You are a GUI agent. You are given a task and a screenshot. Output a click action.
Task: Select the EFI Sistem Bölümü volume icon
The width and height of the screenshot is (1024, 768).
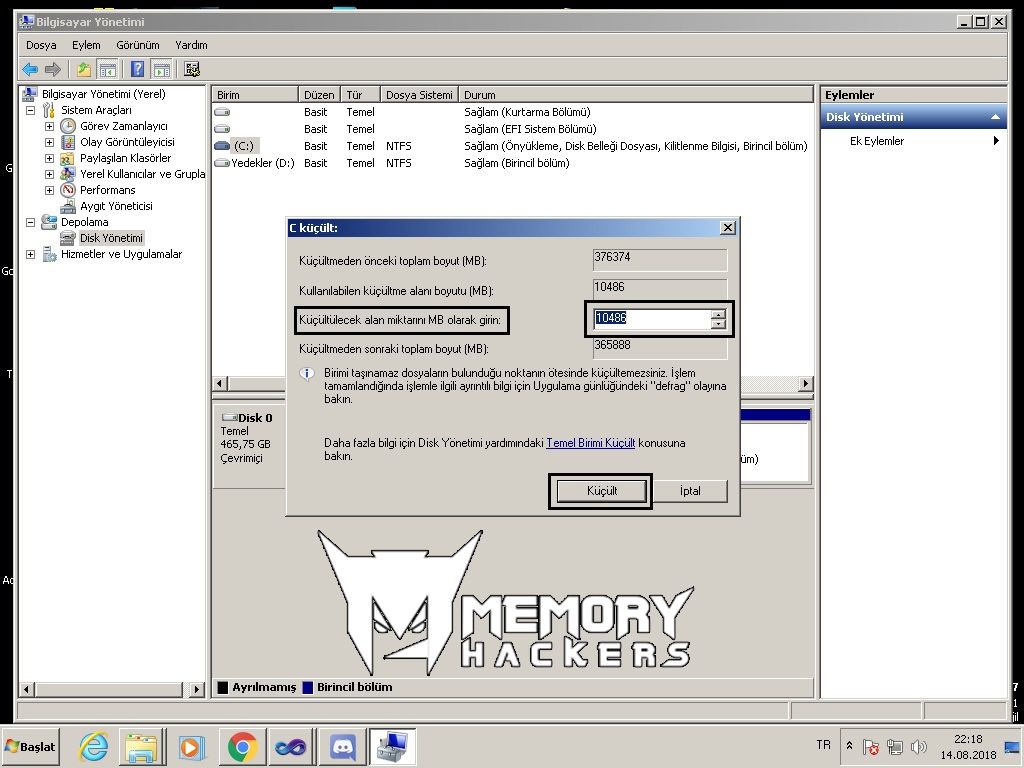[x=222, y=129]
